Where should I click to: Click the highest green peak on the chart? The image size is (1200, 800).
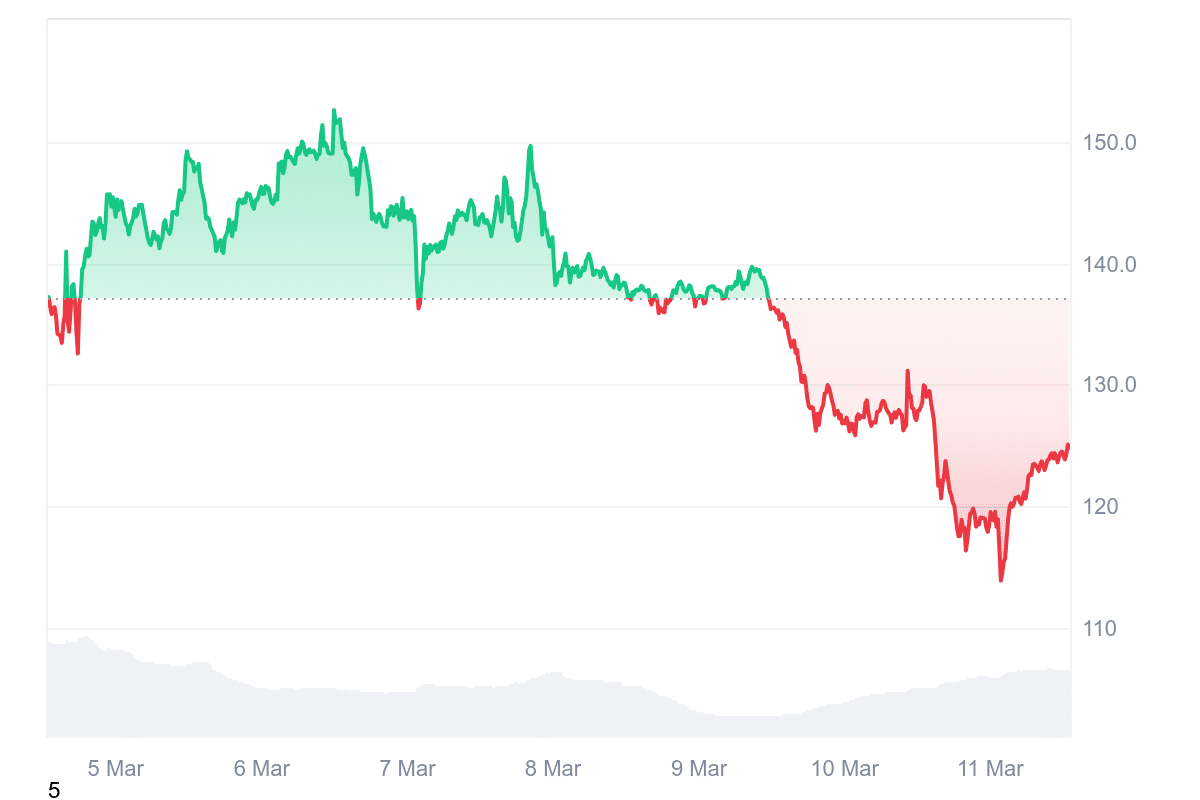point(334,111)
